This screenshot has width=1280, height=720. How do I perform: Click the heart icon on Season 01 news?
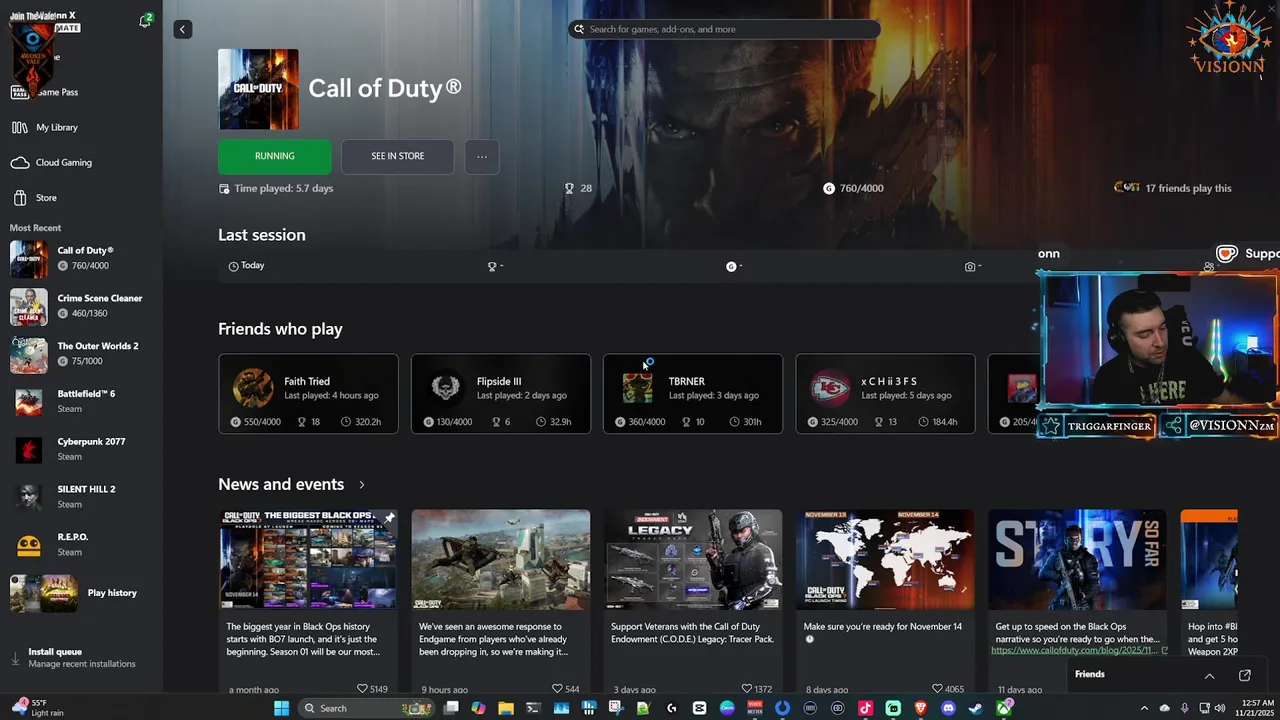362,689
